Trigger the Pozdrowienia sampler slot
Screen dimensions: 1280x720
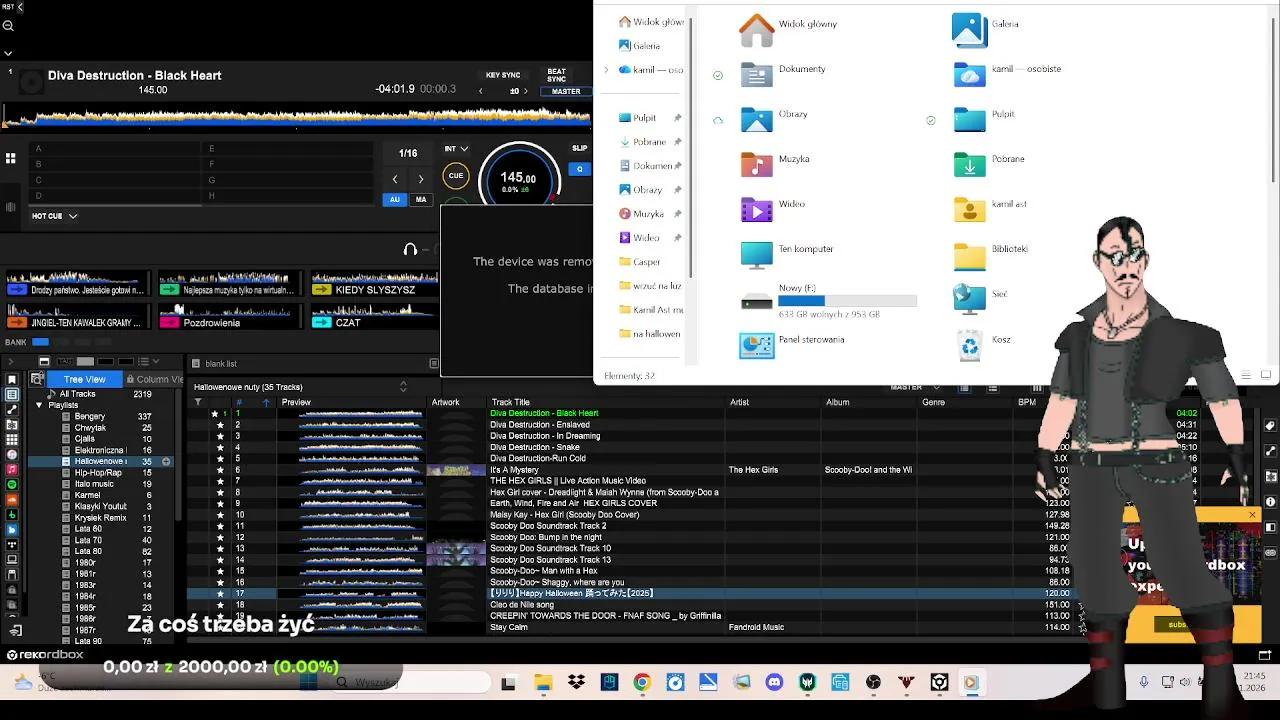tap(230, 322)
